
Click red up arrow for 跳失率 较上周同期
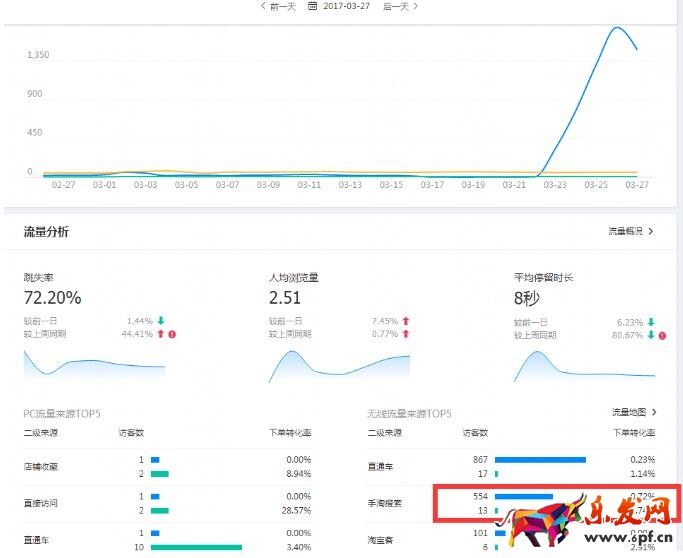pos(161,334)
